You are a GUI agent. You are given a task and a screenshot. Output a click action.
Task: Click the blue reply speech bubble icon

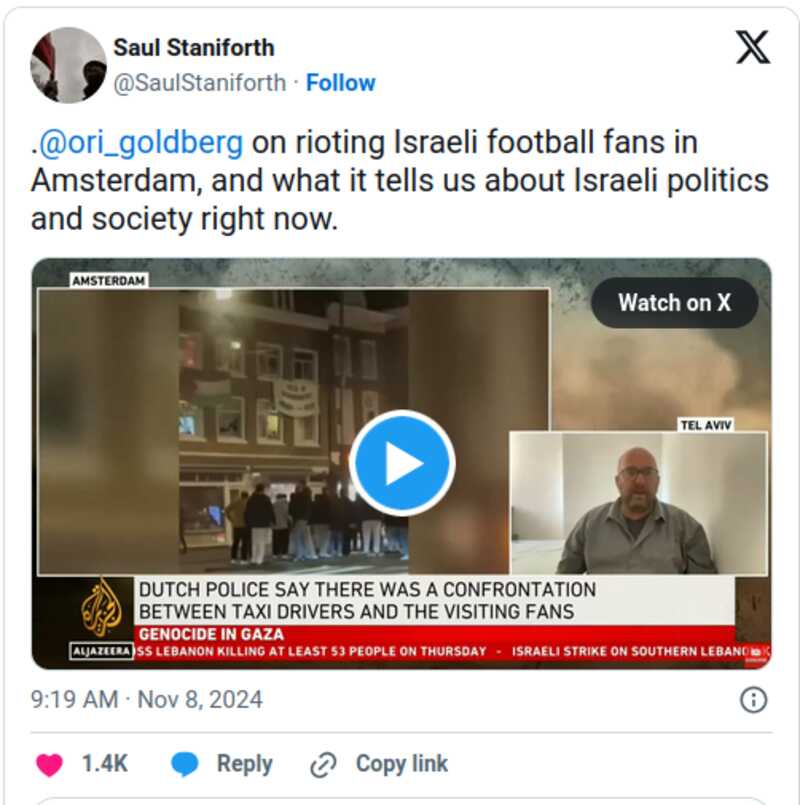(x=185, y=764)
